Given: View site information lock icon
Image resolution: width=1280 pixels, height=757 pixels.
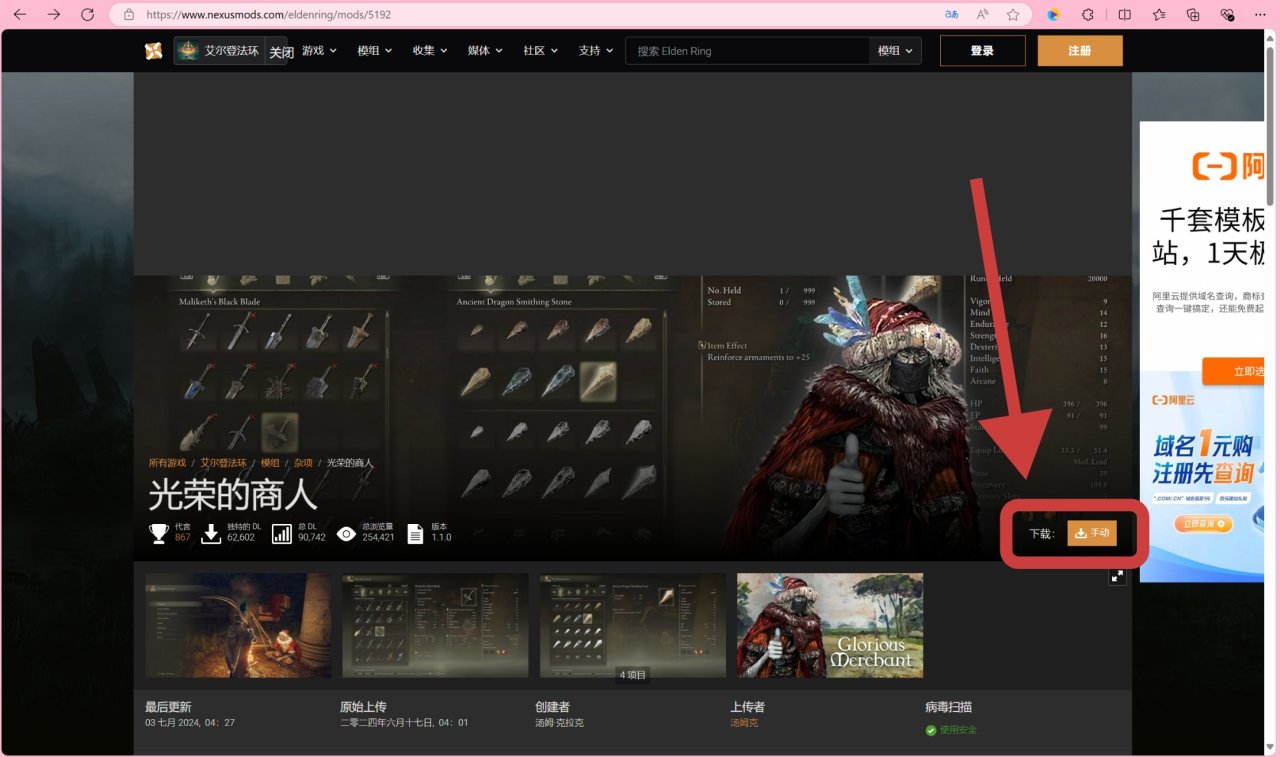Looking at the screenshot, I should click(x=128, y=15).
